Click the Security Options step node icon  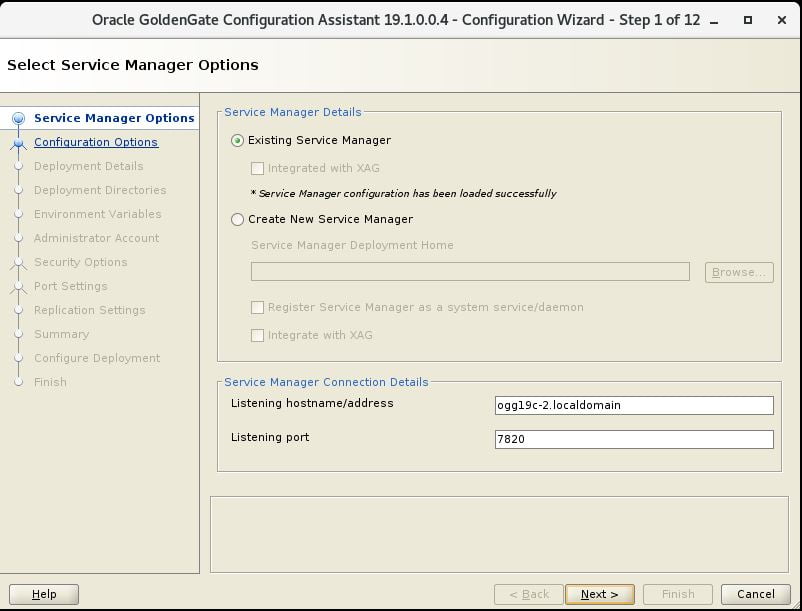pyautogui.click(x=18, y=263)
